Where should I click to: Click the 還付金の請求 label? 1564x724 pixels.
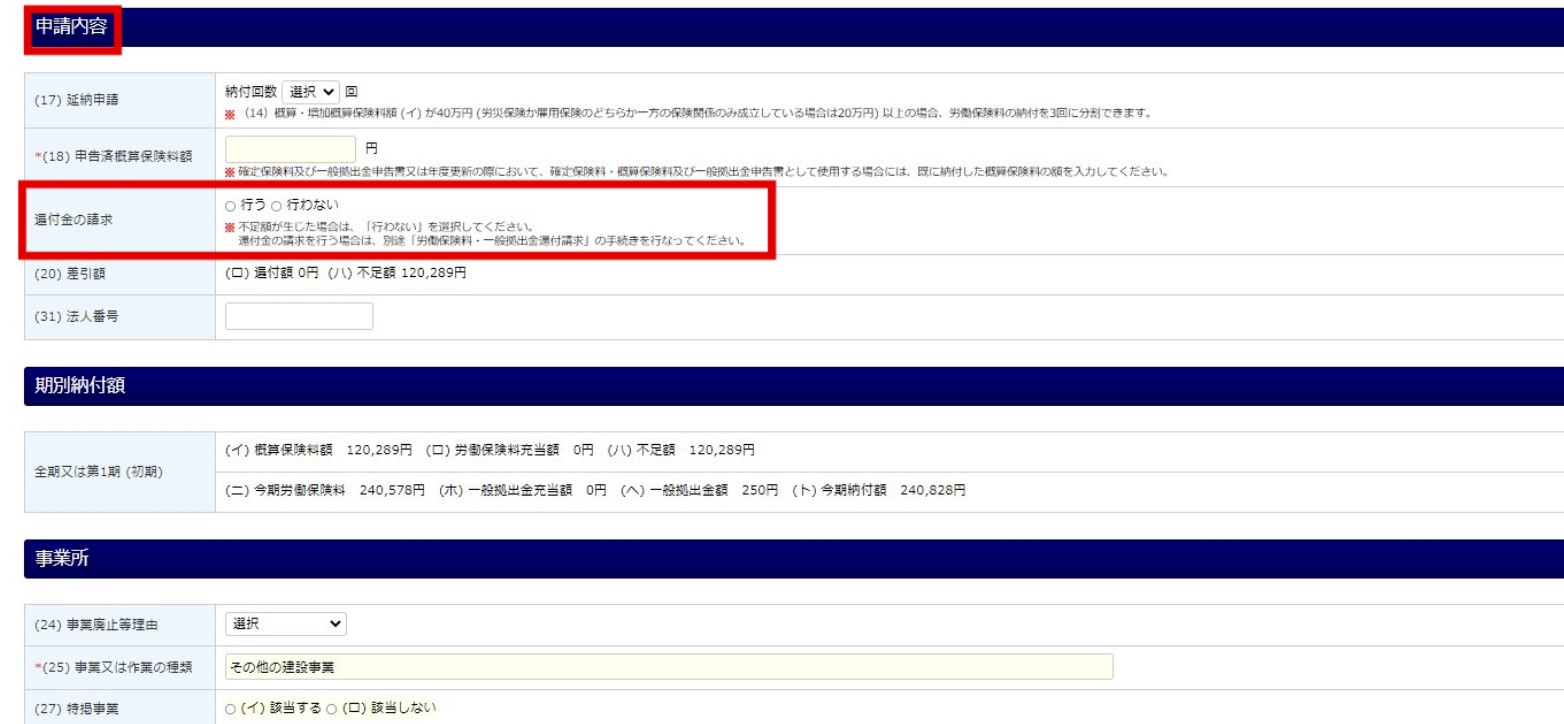coord(73,220)
